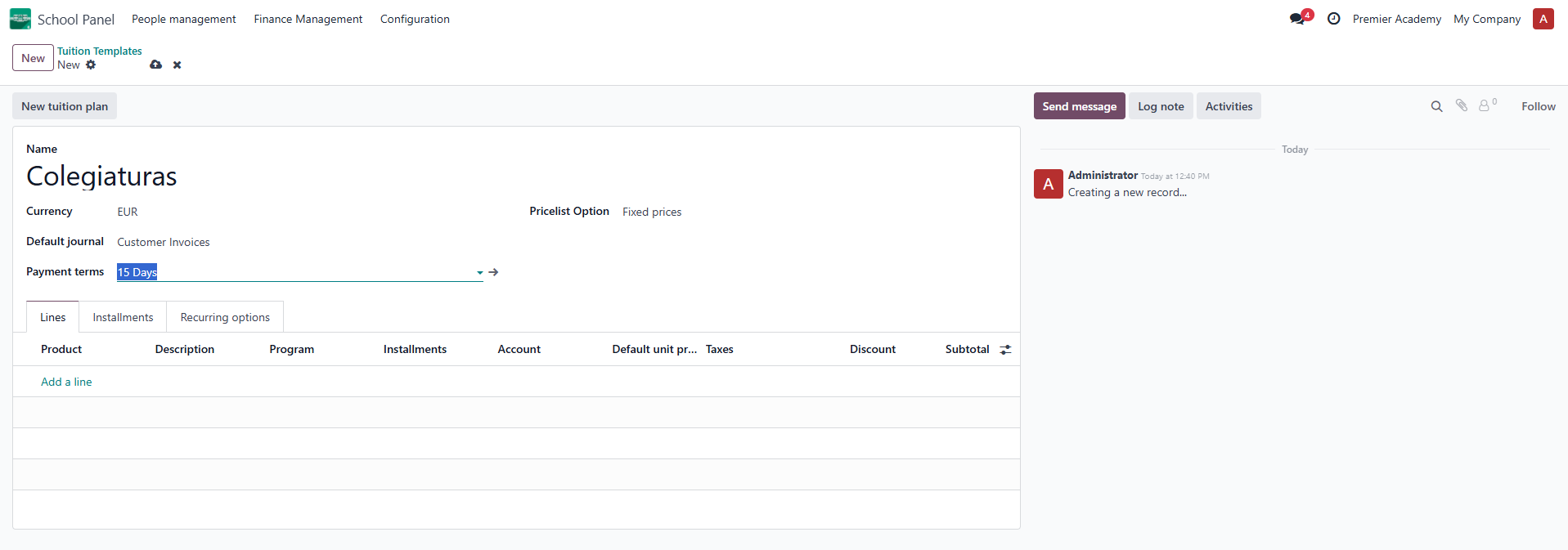The height and width of the screenshot is (550, 1568).
Task: Open the payment terms record arrow link
Action: [493, 272]
